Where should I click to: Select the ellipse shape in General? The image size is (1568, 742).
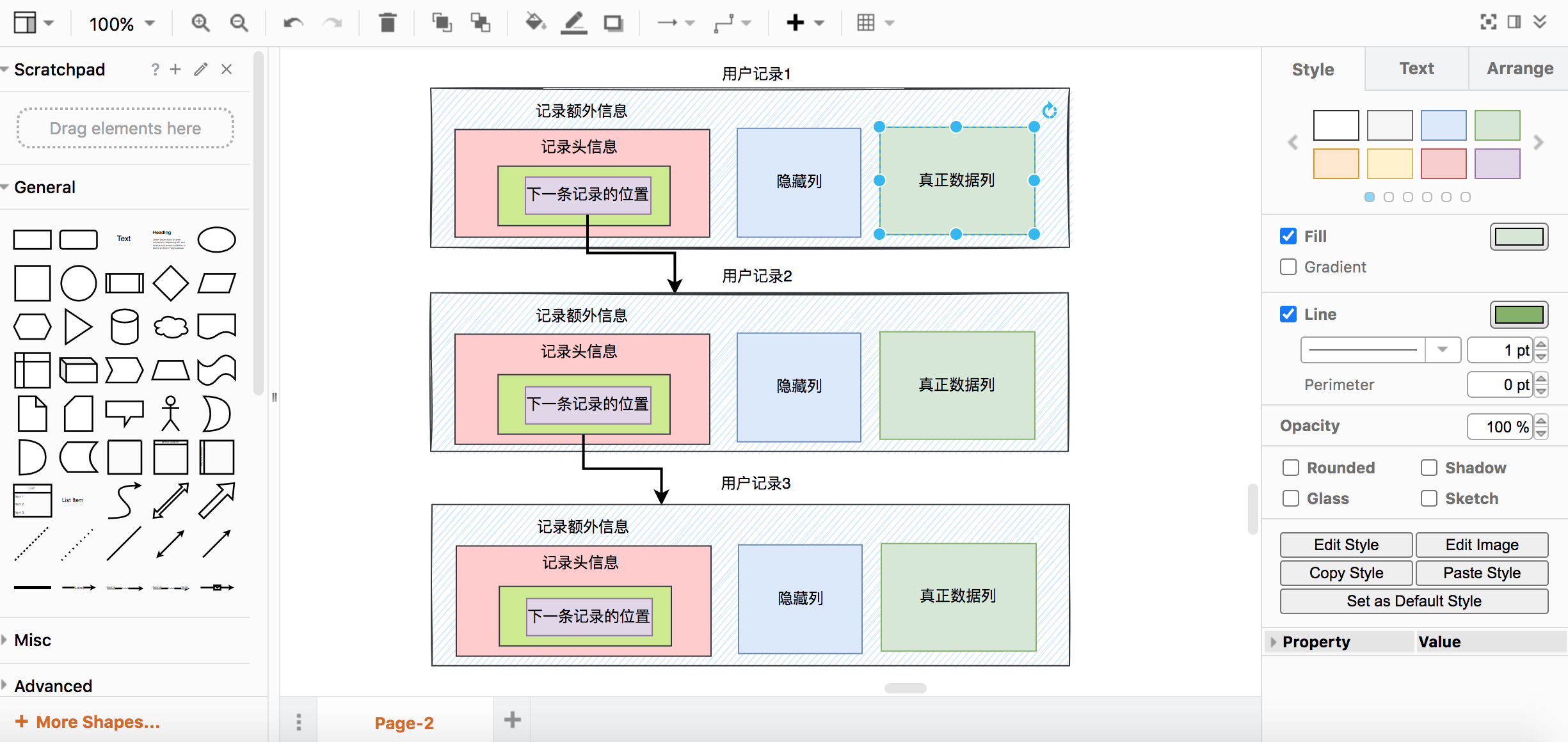(216, 240)
